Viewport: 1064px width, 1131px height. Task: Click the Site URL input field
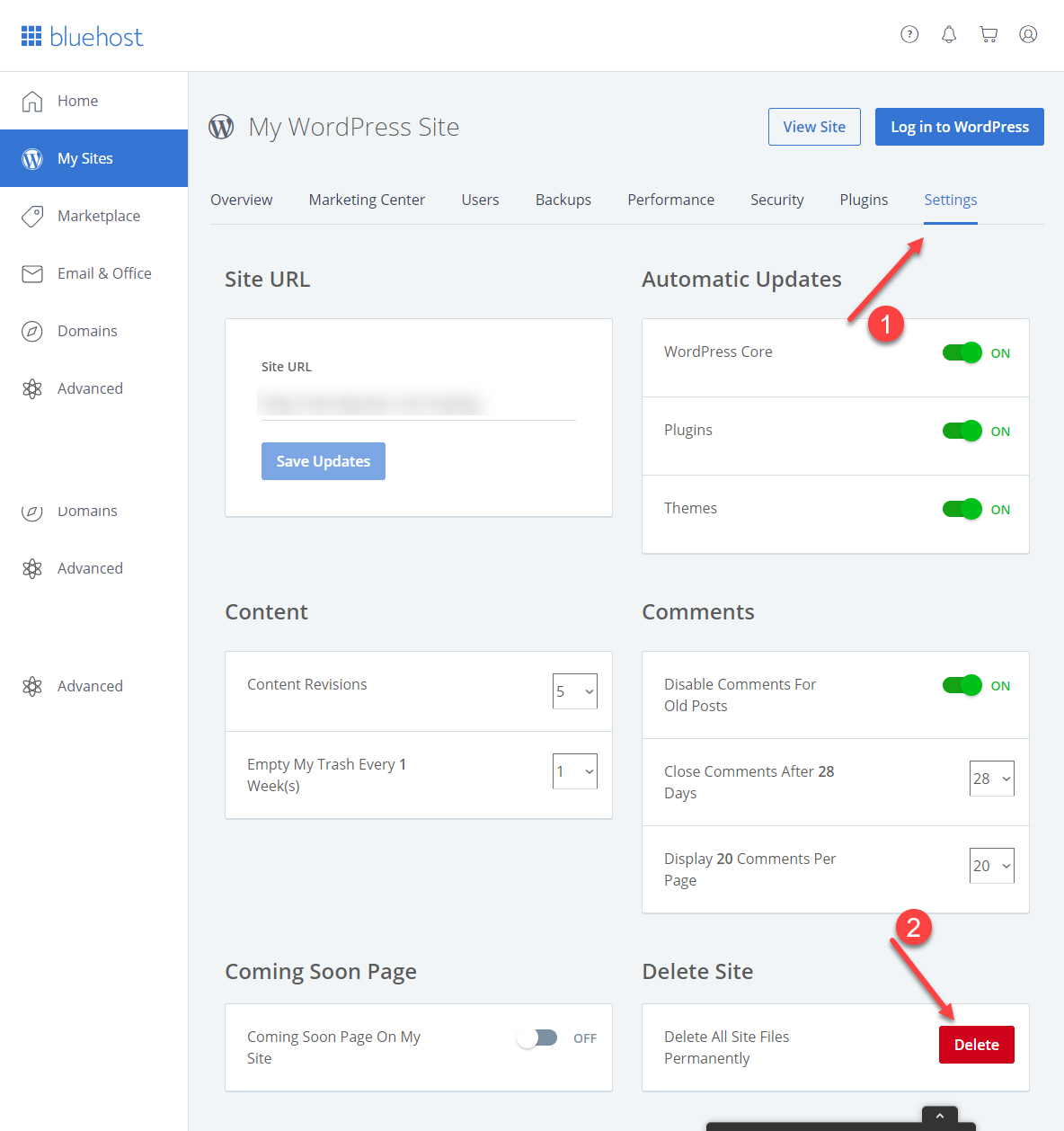(419, 404)
